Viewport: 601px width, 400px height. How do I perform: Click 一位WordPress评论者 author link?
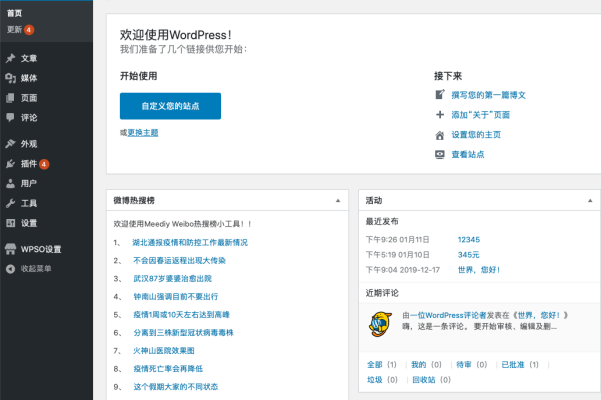coord(448,315)
